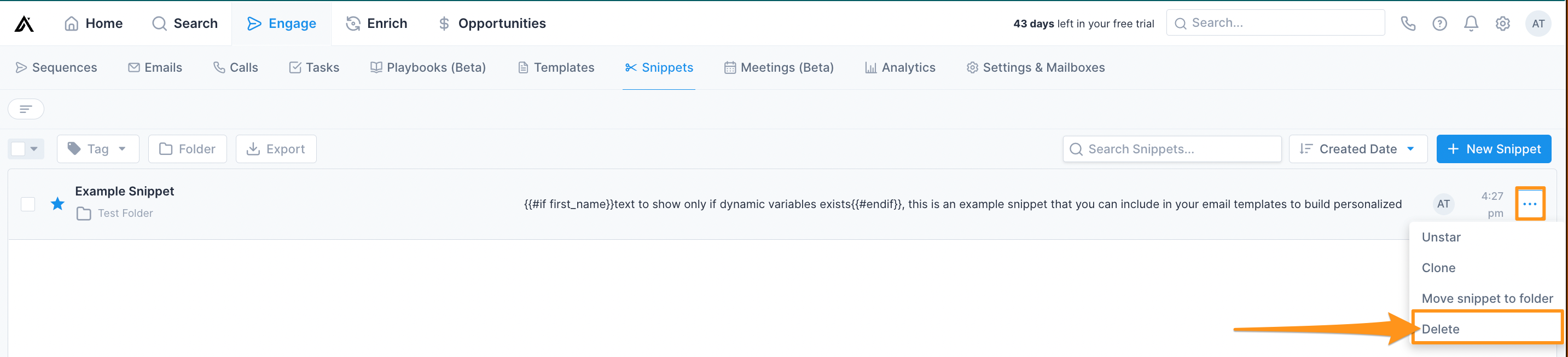Open the notifications bell icon
The width and height of the screenshot is (1568, 357).
point(1471,24)
